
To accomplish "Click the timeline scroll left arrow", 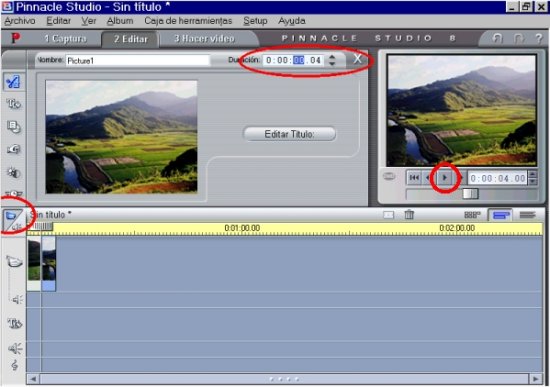I will (33, 379).
